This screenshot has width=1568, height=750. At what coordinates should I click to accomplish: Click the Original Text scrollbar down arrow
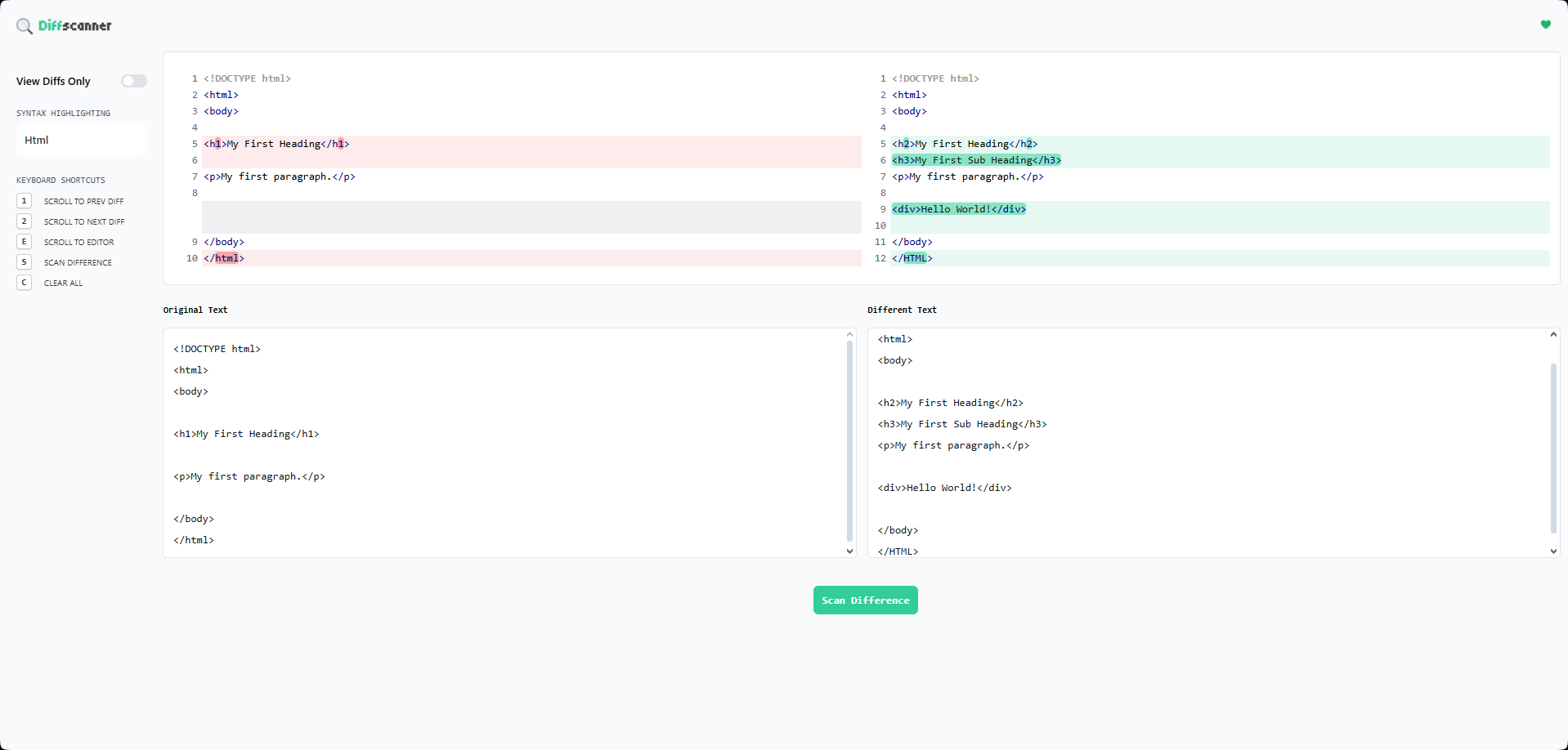[x=850, y=551]
